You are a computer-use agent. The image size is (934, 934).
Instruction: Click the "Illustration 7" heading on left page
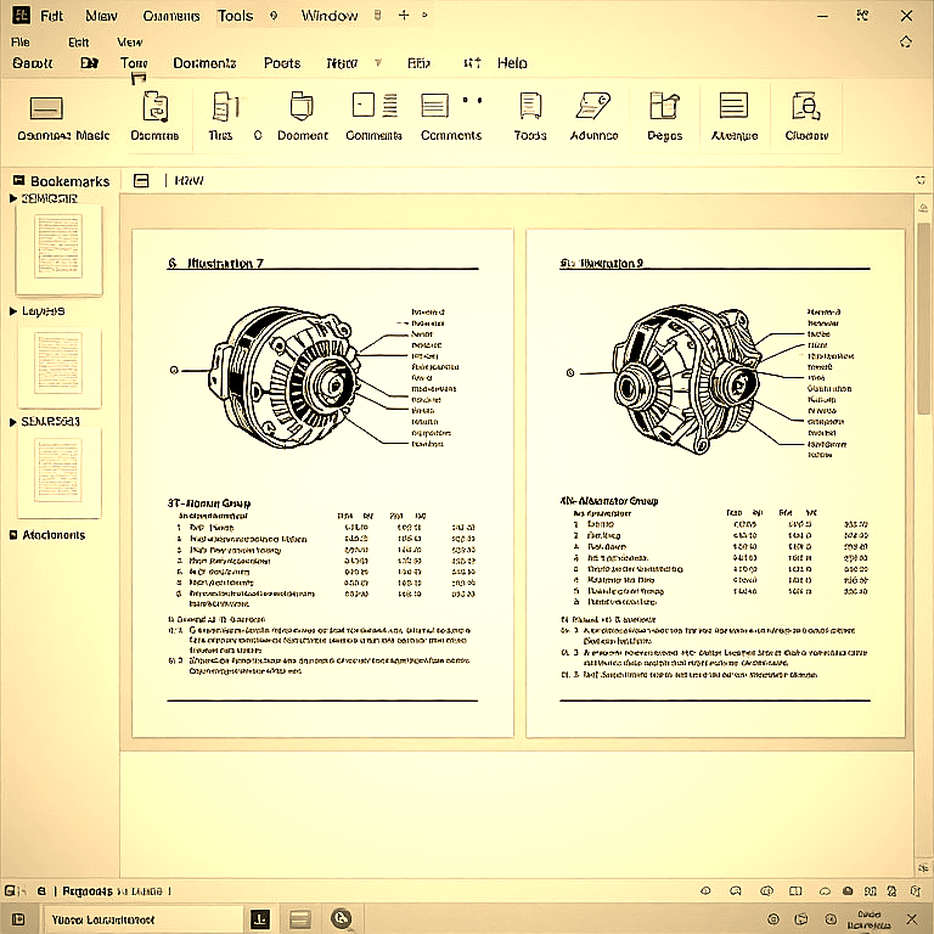coord(225,263)
